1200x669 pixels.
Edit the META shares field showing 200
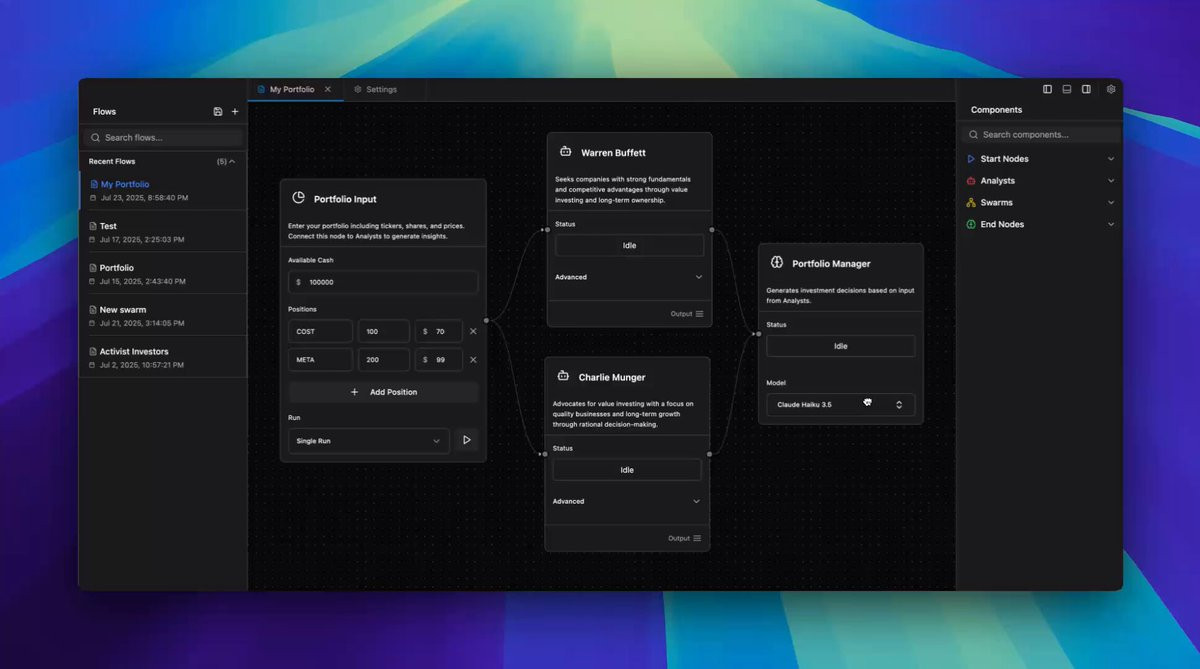pyautogui.click(x=384, y=359)
